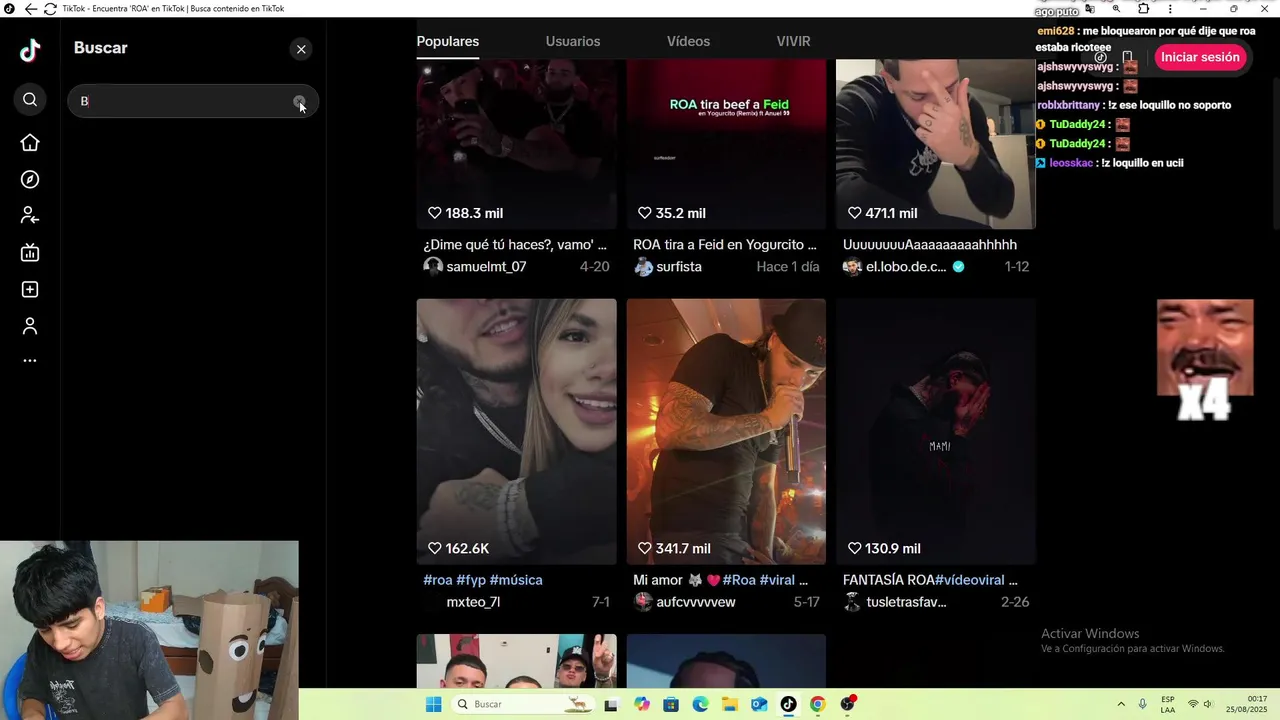This screenshot has width=1280, height=720.
Task: Open the ESP LAA language selector
Action: click(x=1168, y=704)
